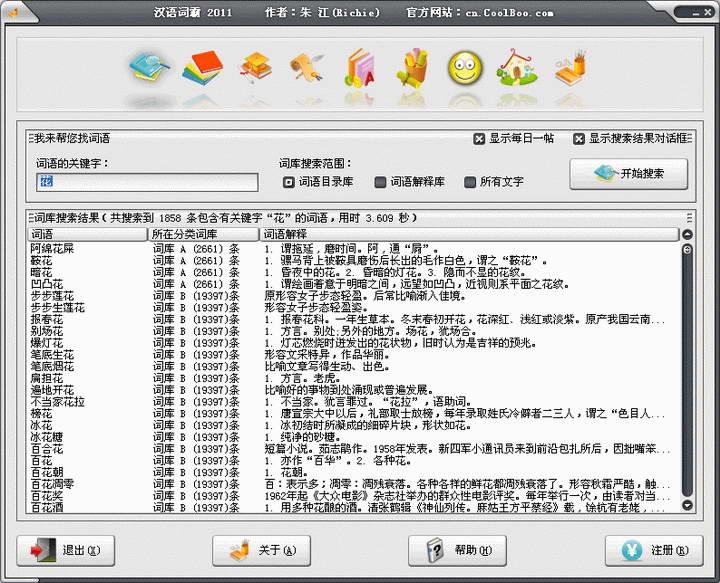Select the result row 阿绵花屎
The image size is (720, 583).
tap(354, 249)
